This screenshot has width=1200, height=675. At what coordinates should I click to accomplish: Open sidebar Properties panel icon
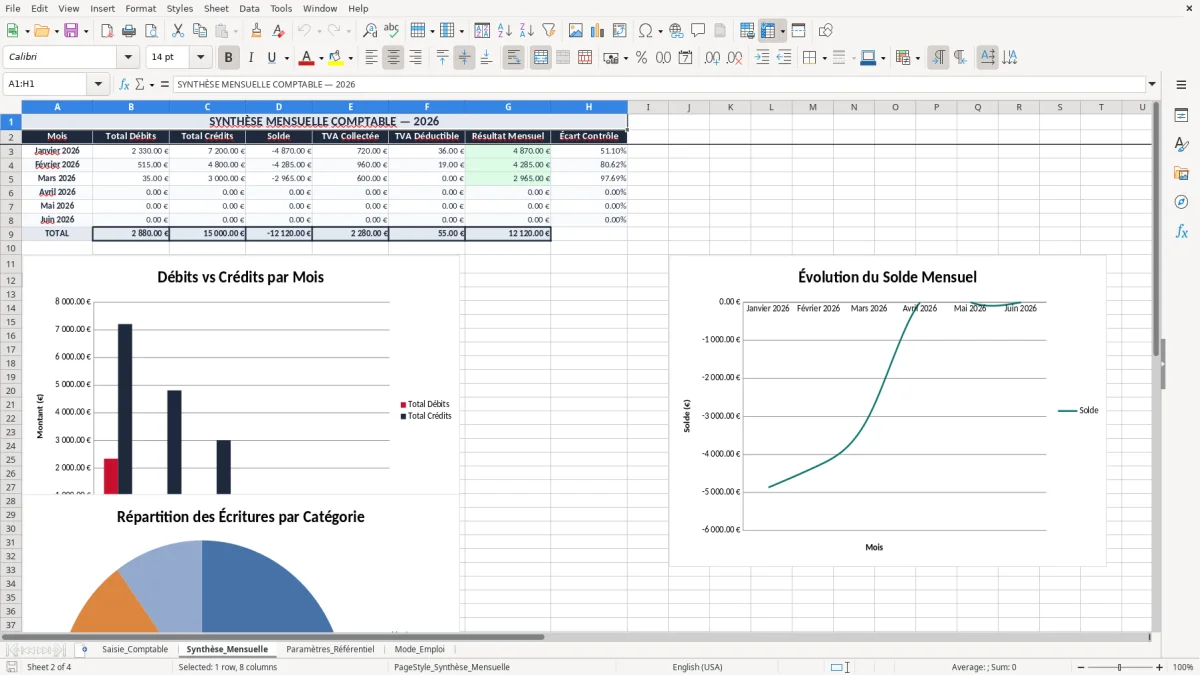pyautogui.click(x=1181, y=116)
